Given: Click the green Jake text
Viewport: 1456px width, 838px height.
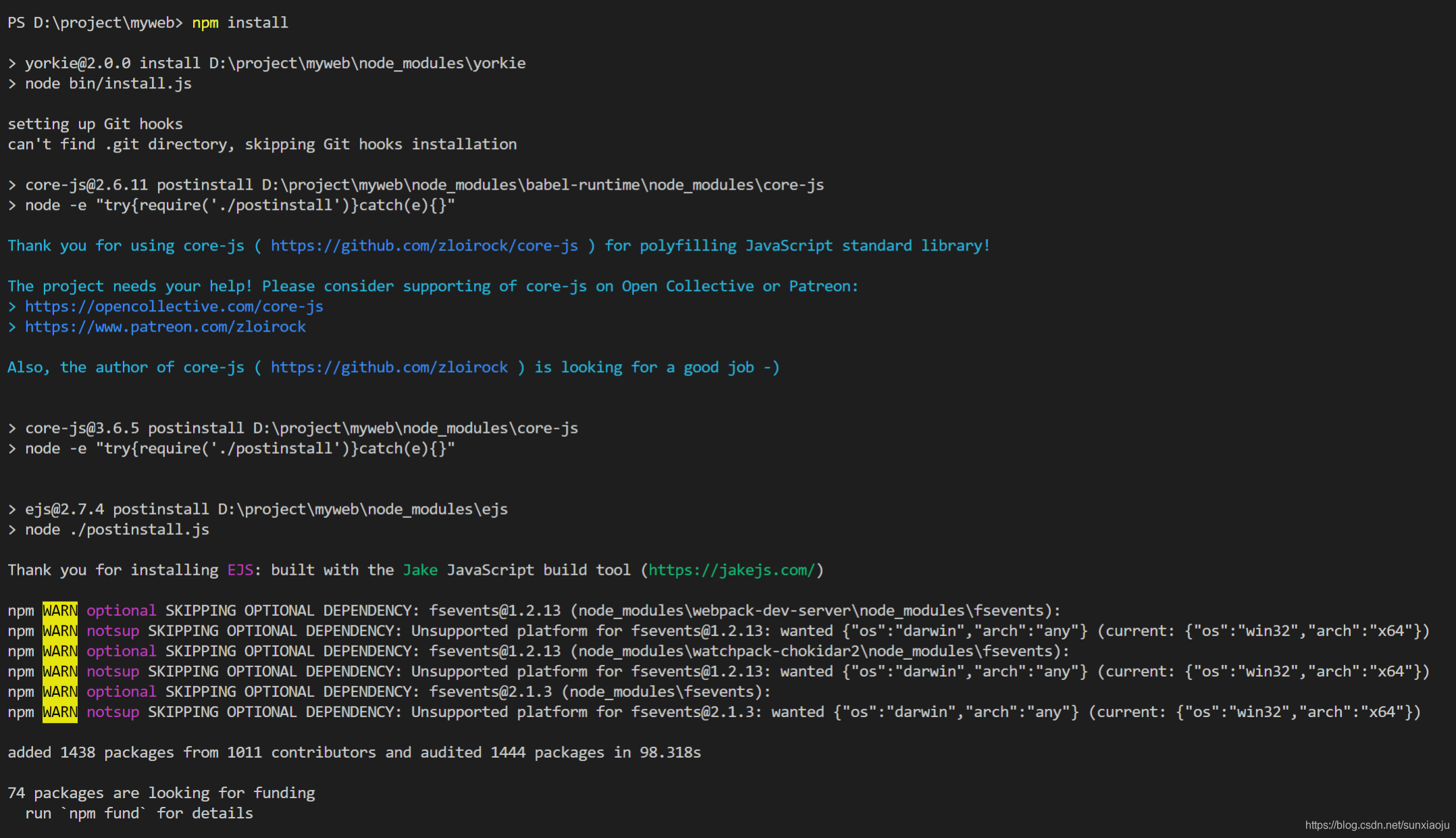Looking at the screenshot, I should coord(420,570).
